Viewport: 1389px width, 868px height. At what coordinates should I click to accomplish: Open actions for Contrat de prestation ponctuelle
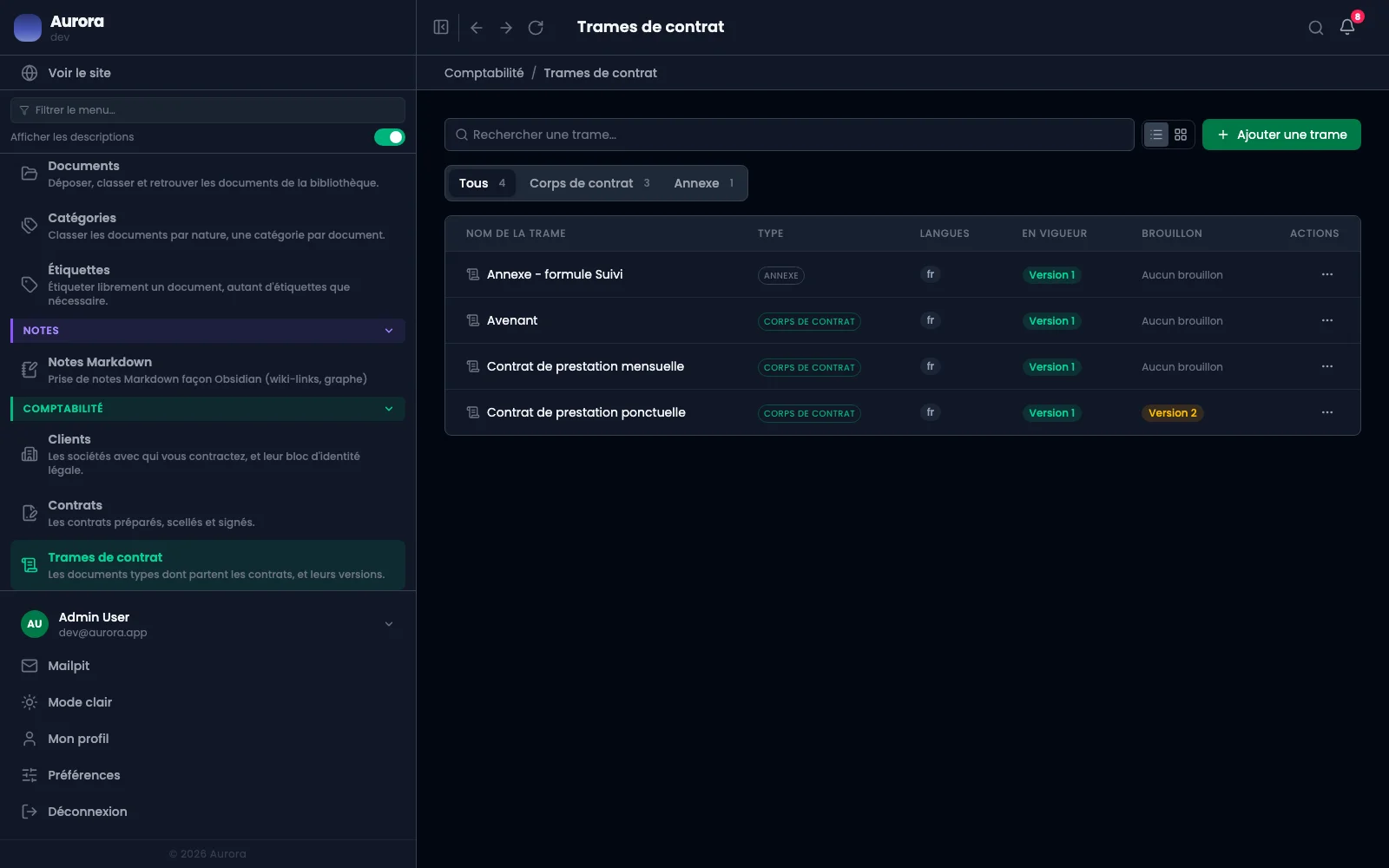point(1327,412)
